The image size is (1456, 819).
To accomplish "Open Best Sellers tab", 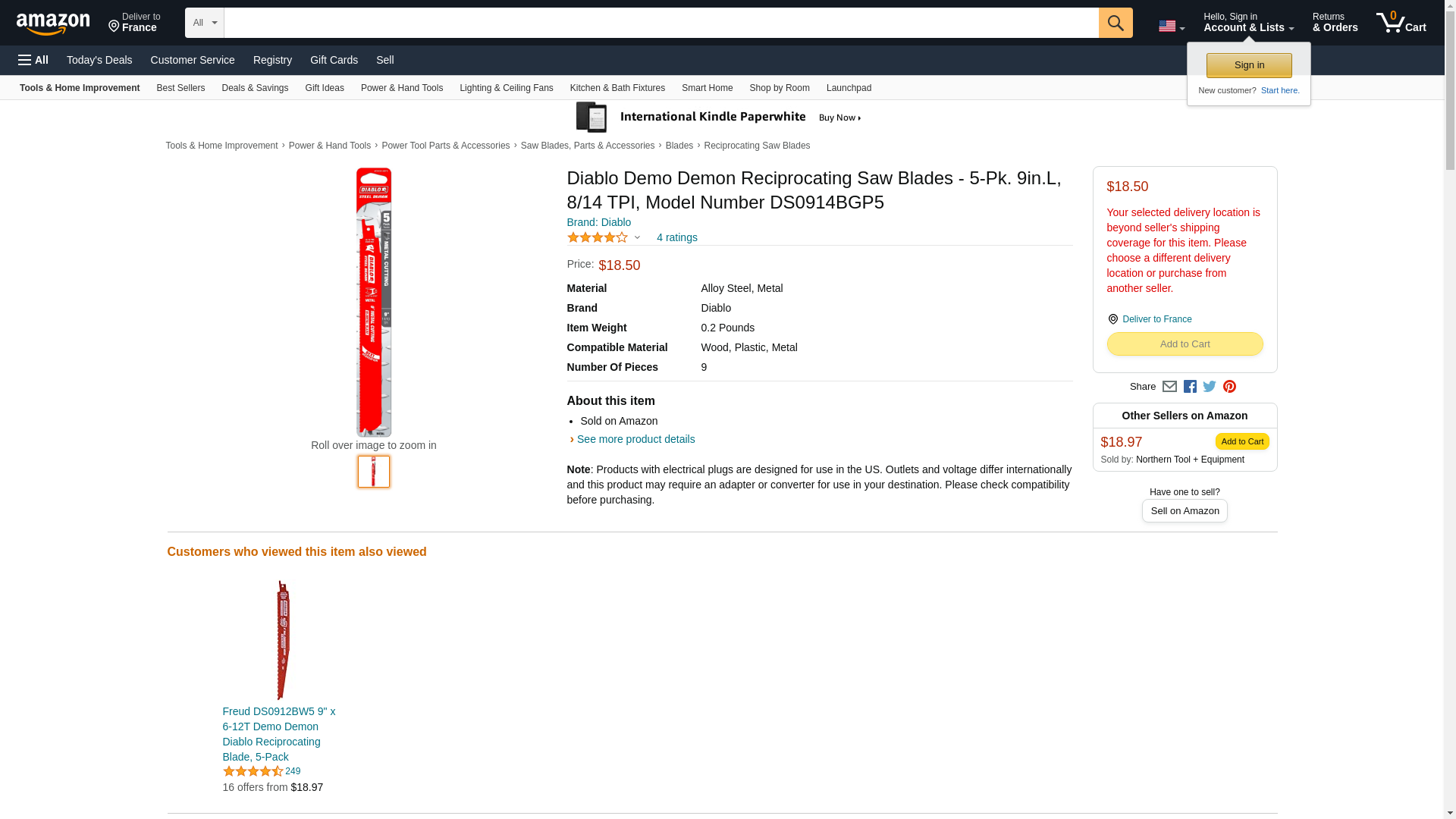I will pyautogui.click(x=180, y=88).
